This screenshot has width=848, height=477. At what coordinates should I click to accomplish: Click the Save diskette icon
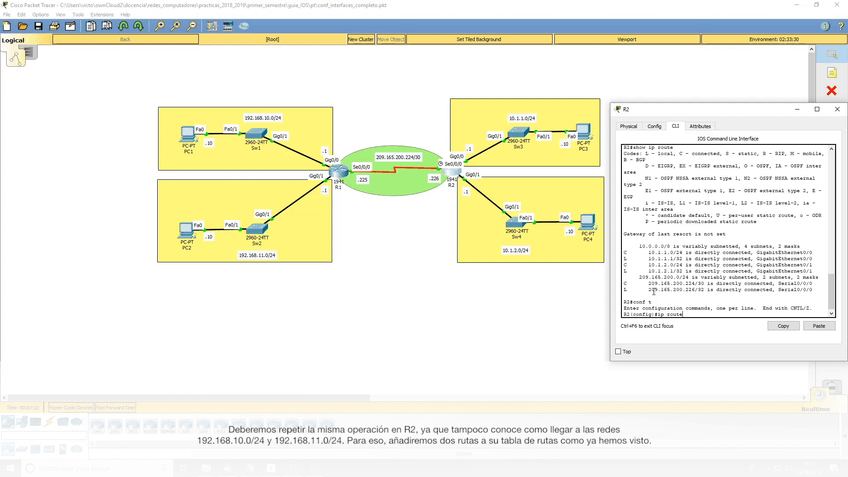point(39,27)
